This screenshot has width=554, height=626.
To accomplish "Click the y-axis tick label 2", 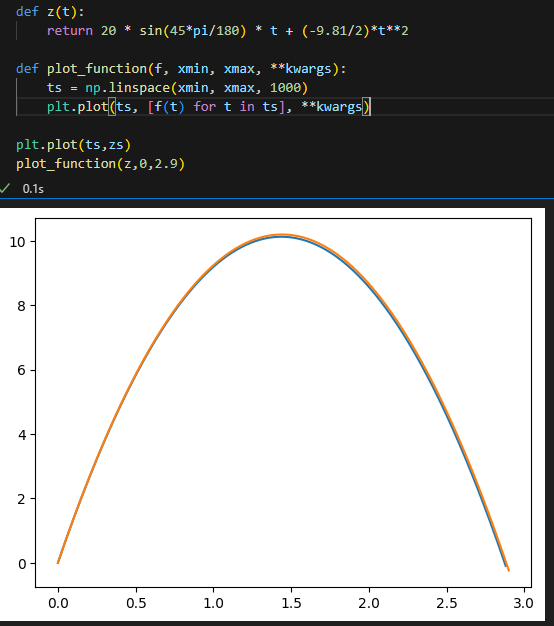I will click(x=21, y=499).
